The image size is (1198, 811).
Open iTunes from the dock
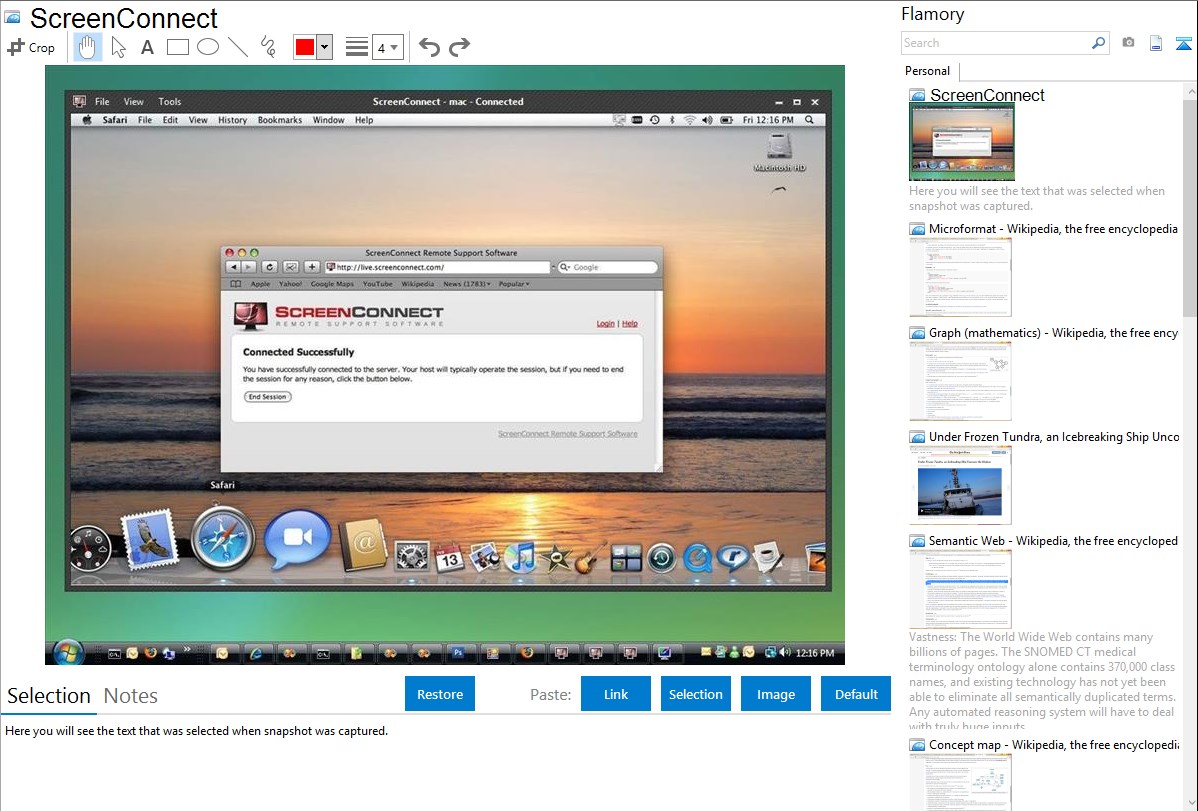[x=521, y=556]
